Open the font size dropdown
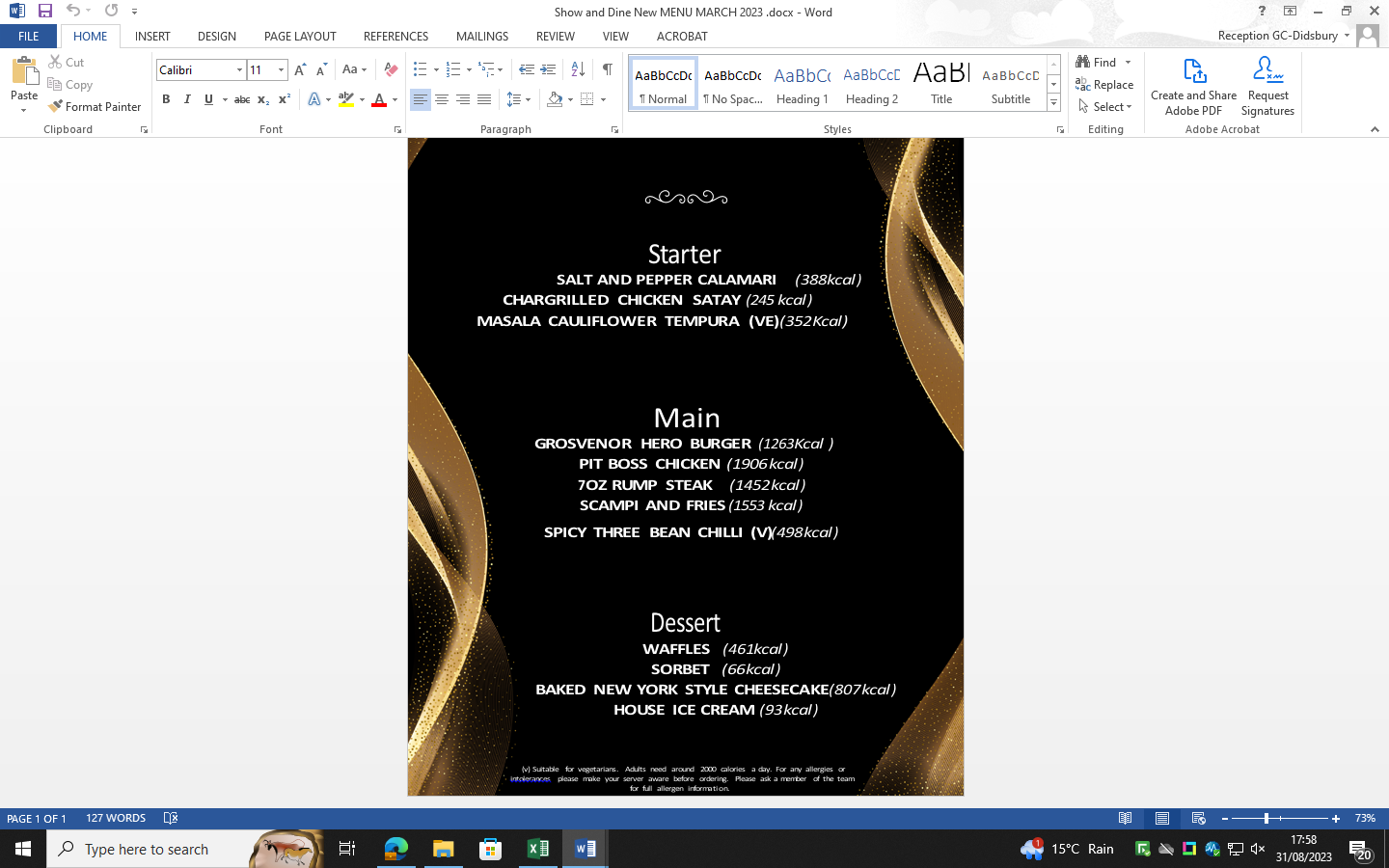Viewport: 1389px width, 868px height. click(281, 69)
